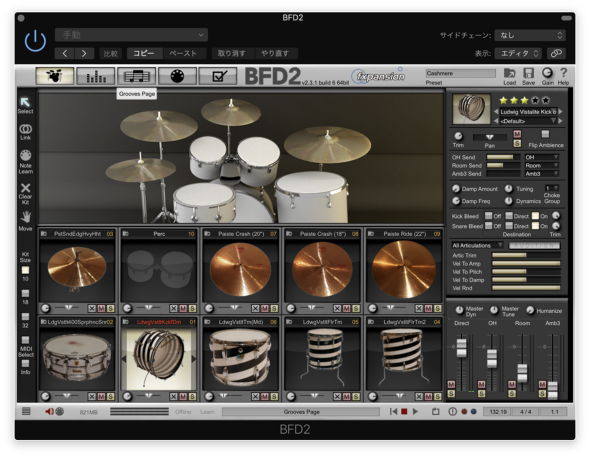Open the Preferences checkmark page tab
The image size is (590, 457).
point(218,76)
